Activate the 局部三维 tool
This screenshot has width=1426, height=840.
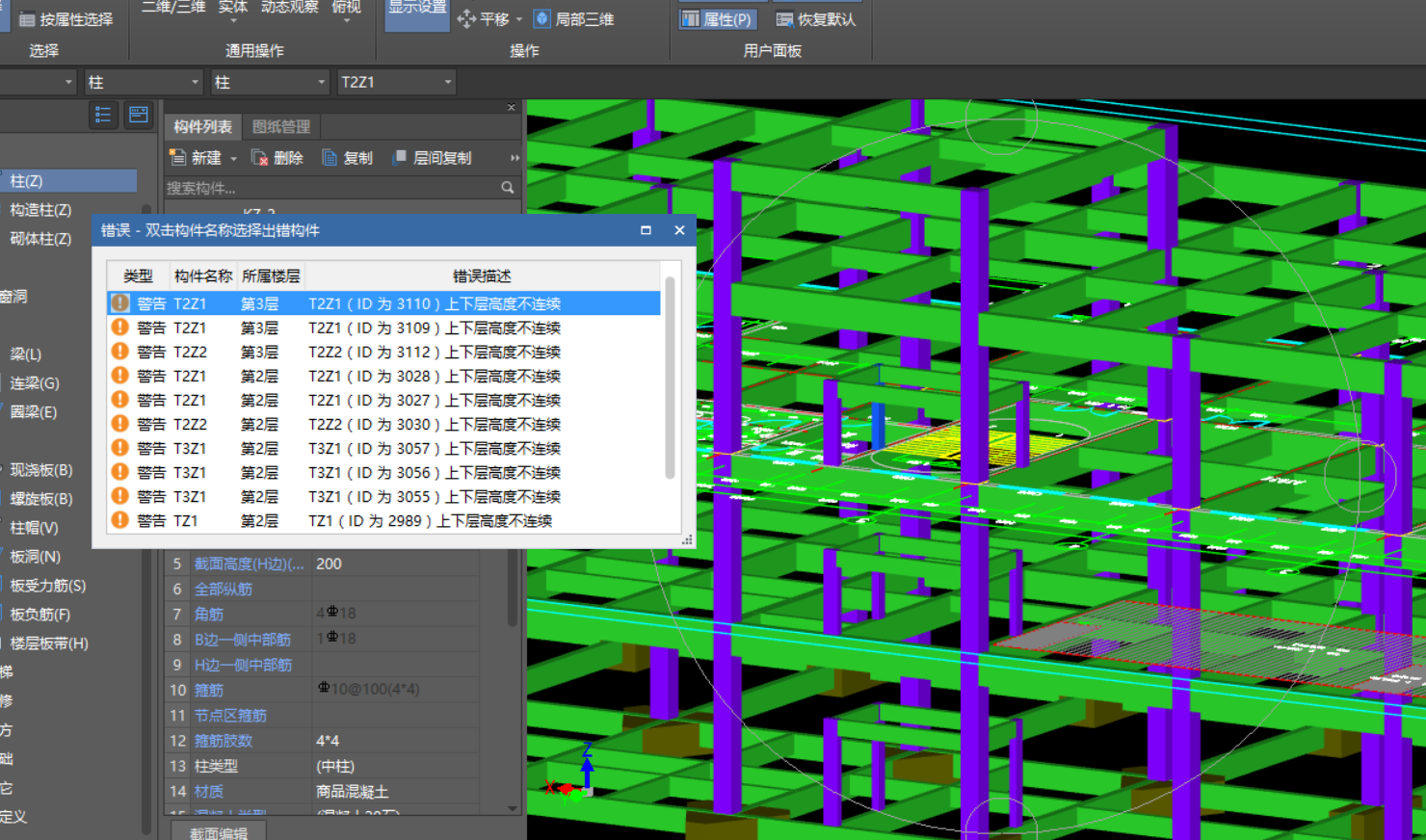pyautogui.click(x=574, y=19)
